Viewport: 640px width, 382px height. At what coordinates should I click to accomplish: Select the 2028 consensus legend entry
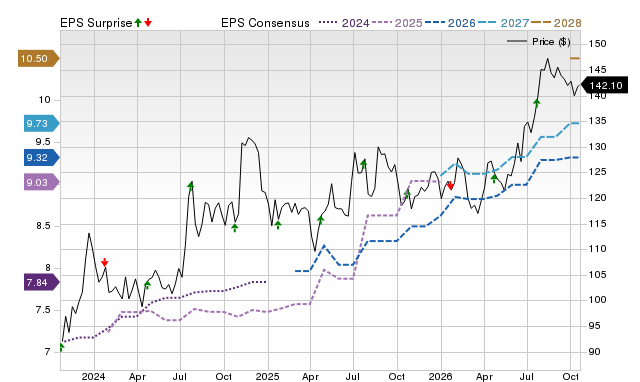click(556, 23)
